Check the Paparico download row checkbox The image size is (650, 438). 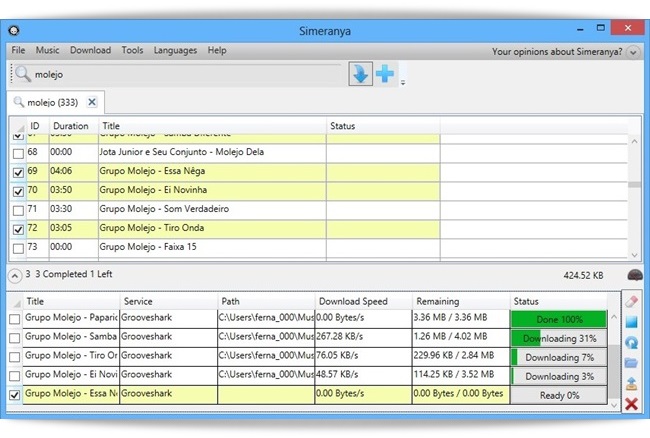(x=15, y=319)
